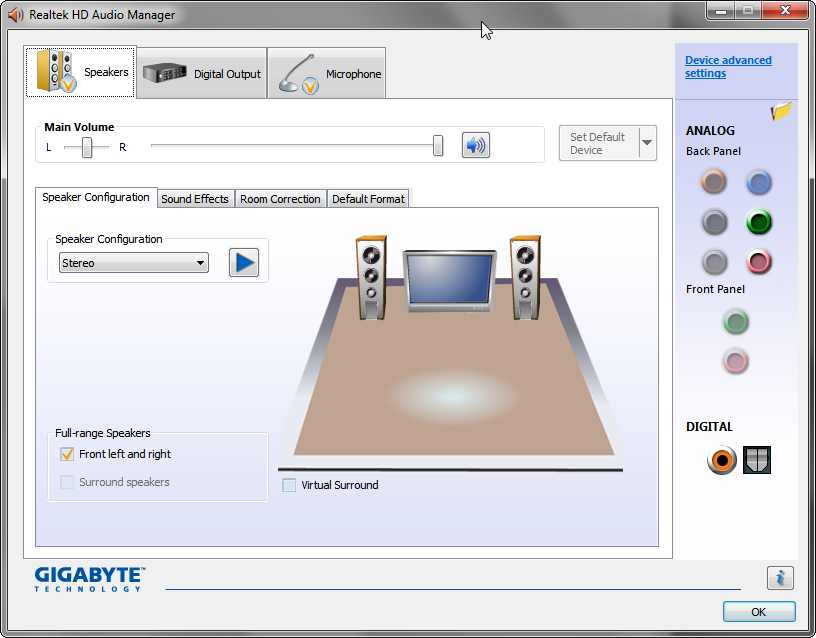816x638 pixels.
Task: Open Device advanced settings link
Action: click(x=728, y=67)
